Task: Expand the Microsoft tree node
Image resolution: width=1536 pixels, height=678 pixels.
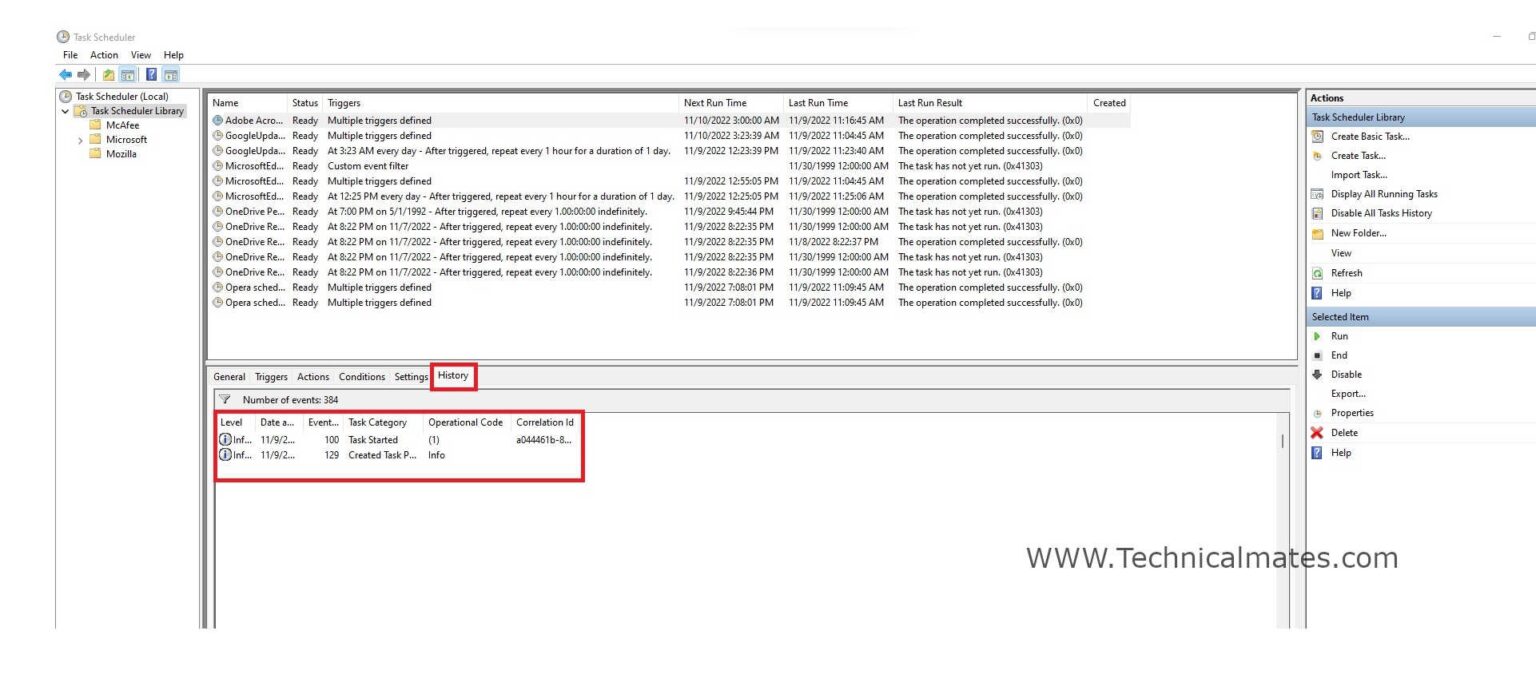Action: (82, 139)
